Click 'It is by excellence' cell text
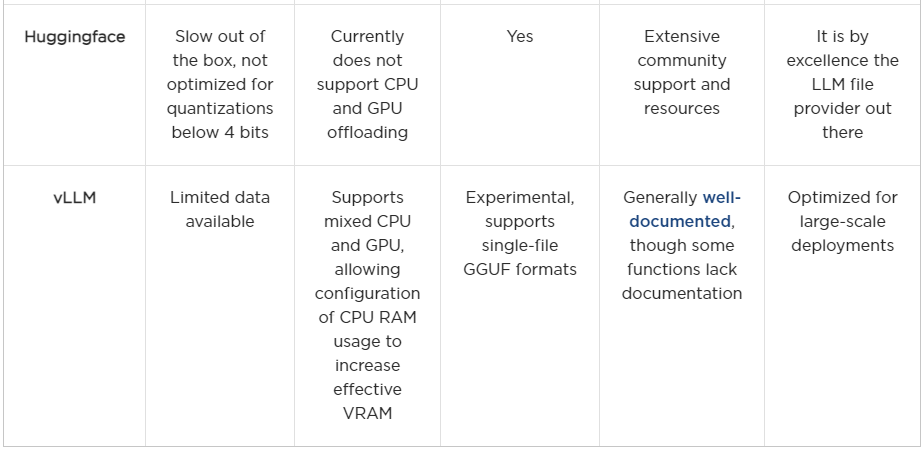This screenshot has height=451, width=922. pyautogui.click(x=842, y=48)
